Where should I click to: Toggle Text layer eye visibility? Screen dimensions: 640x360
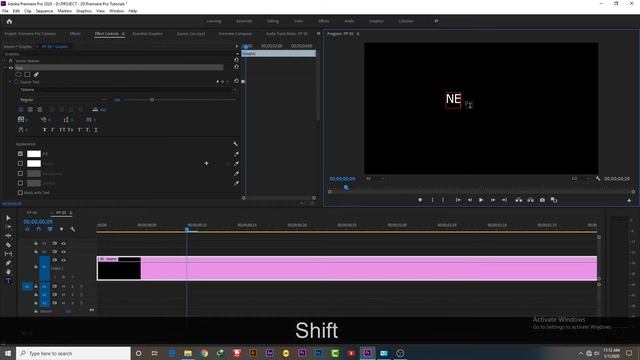point(11,68)
